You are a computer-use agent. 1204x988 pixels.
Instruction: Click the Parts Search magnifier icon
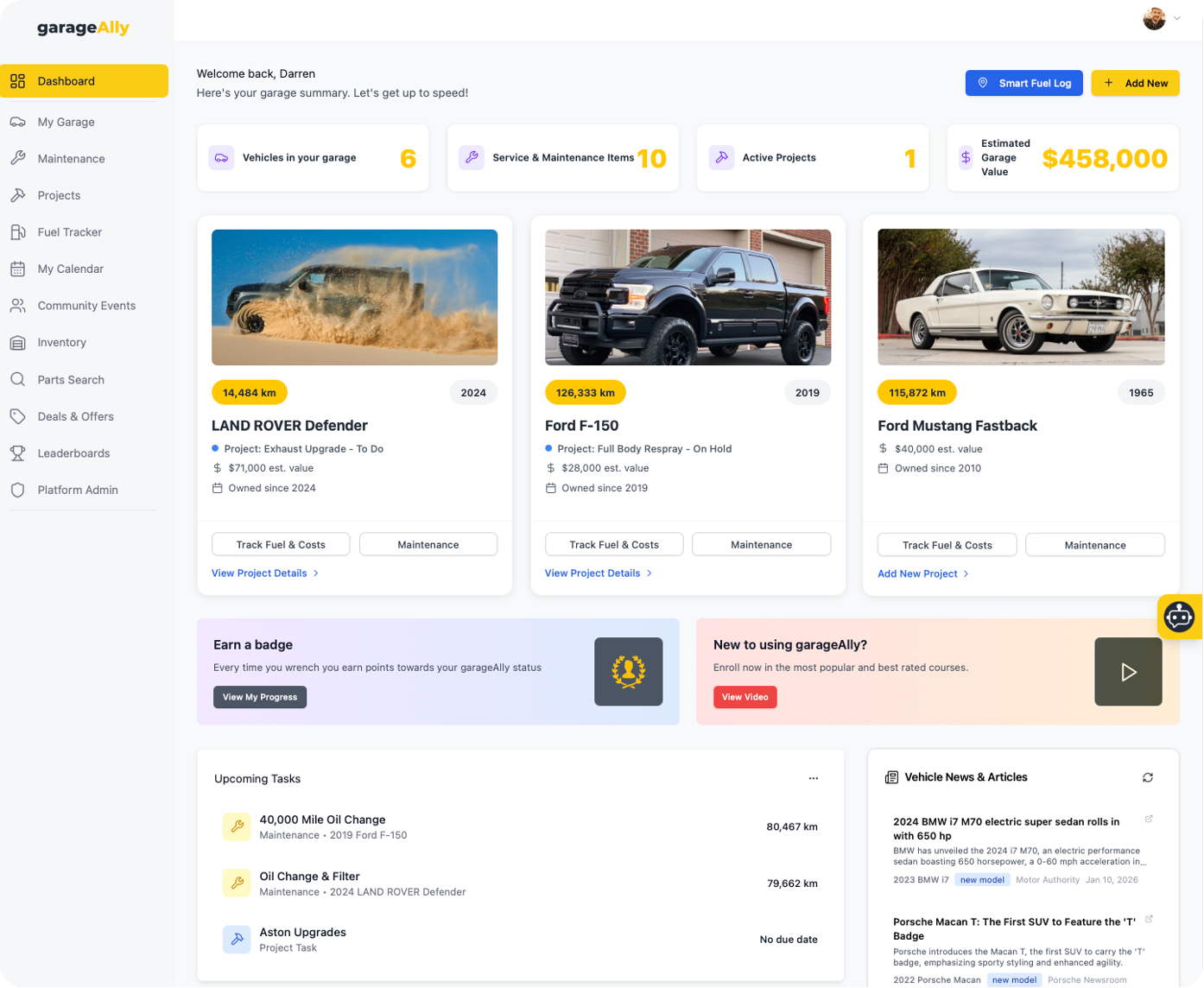click(17, 379)
